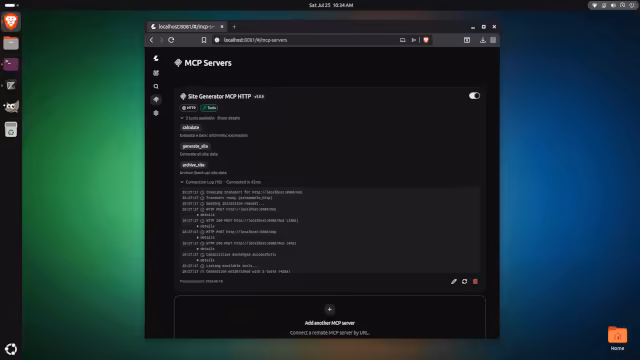This screenshot has height=360, width=640.
Task: Edit the Site Generator server with pencil icon
Action: (453, 282)
